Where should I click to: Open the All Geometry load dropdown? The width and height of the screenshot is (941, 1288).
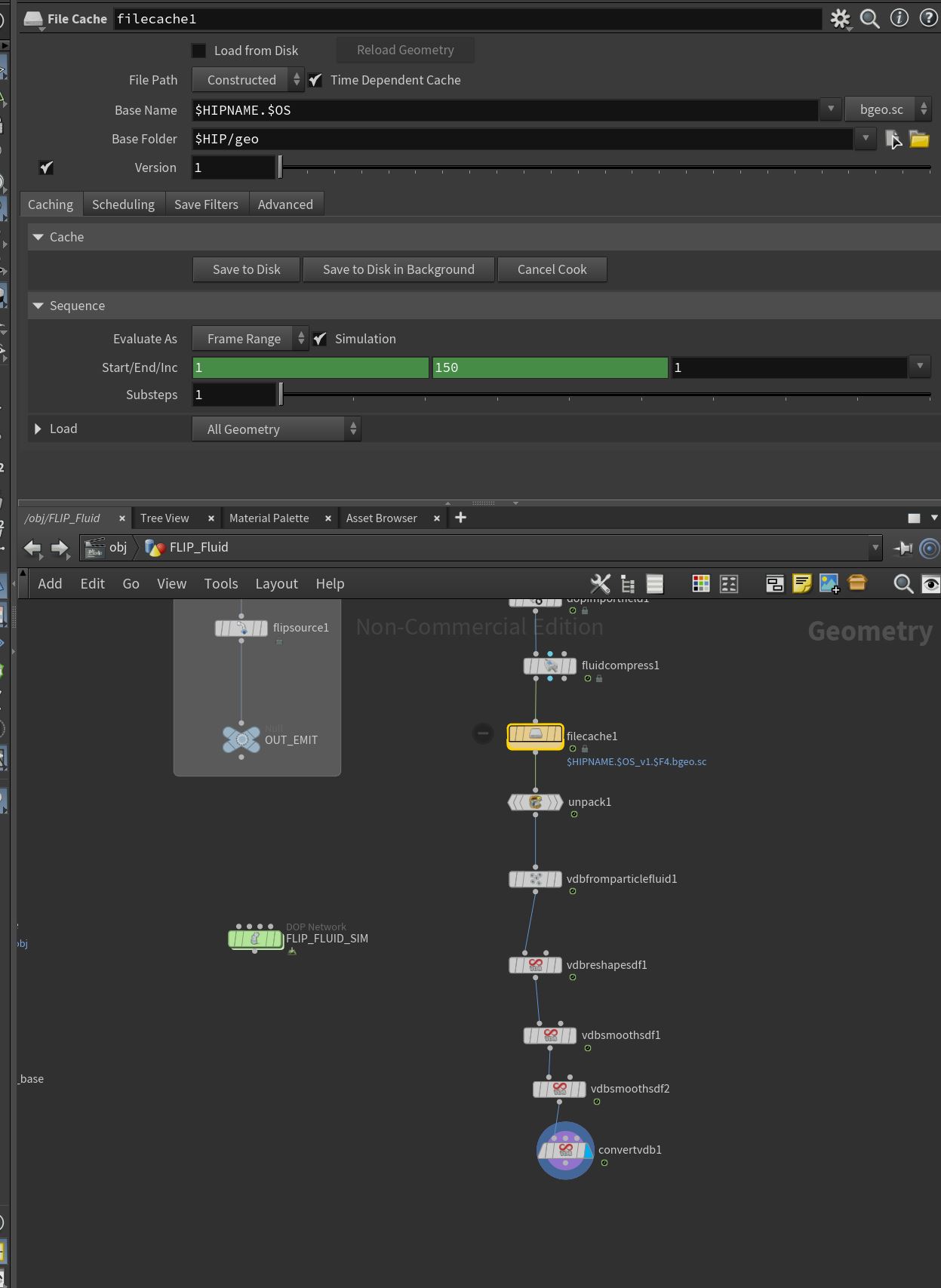[276, 429]
